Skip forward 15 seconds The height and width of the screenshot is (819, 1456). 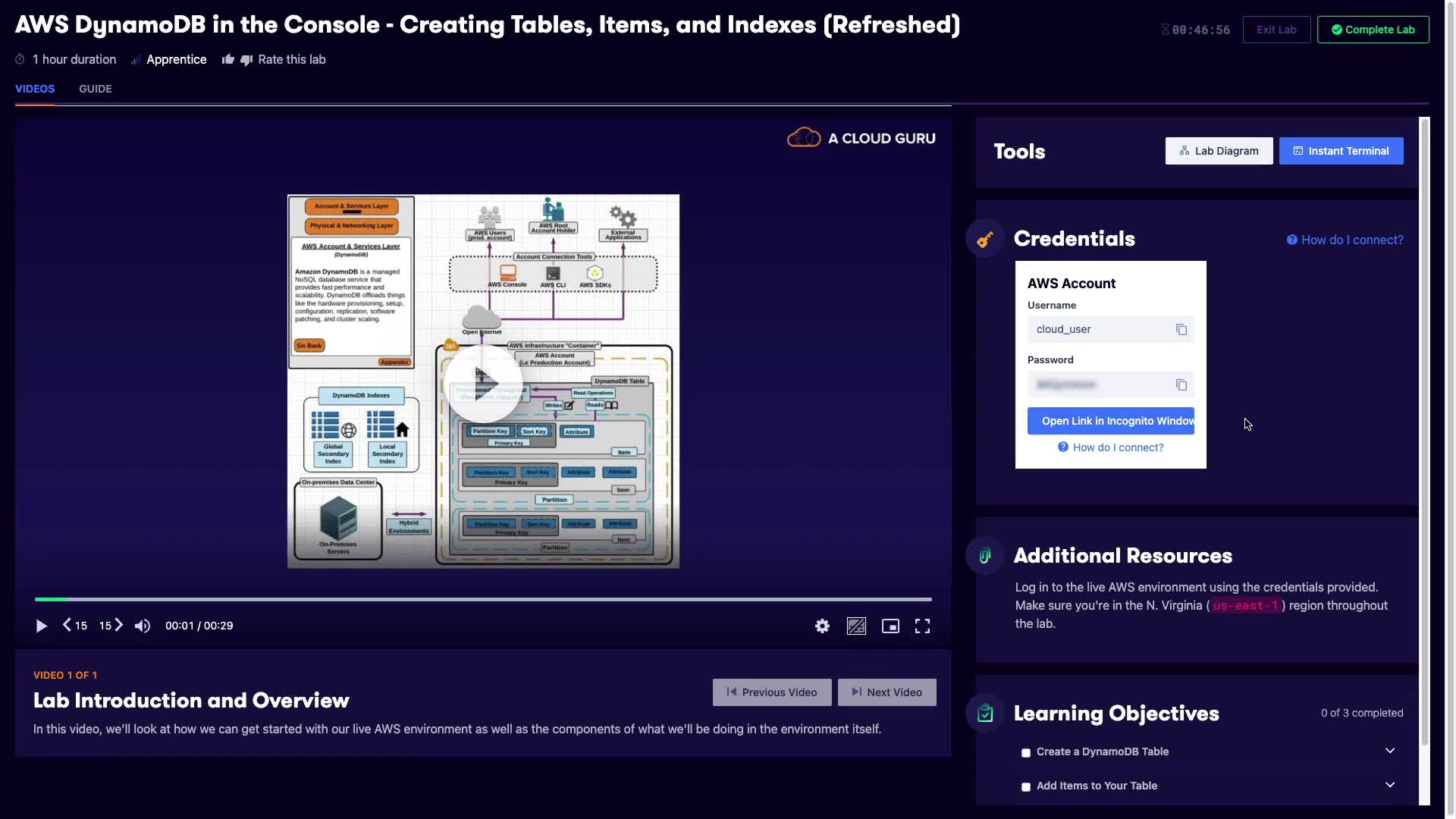tap(111, 626)
